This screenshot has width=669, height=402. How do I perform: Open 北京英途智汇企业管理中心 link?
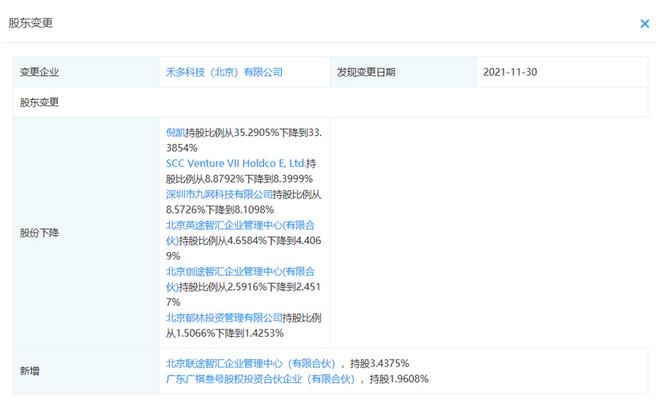point(240,233)
